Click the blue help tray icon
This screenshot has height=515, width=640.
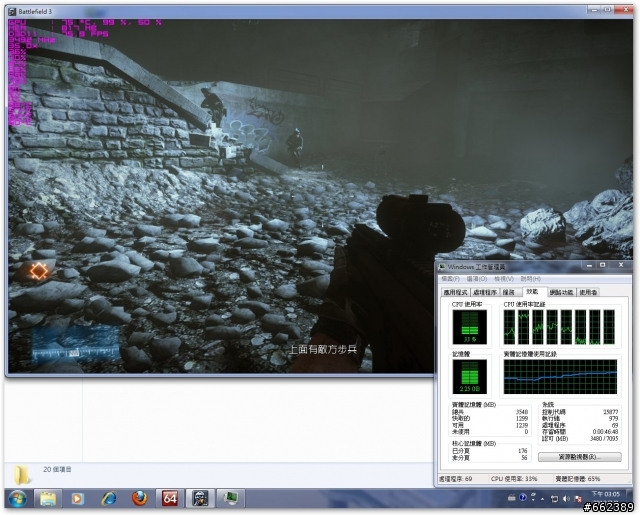tap(523, 497)
